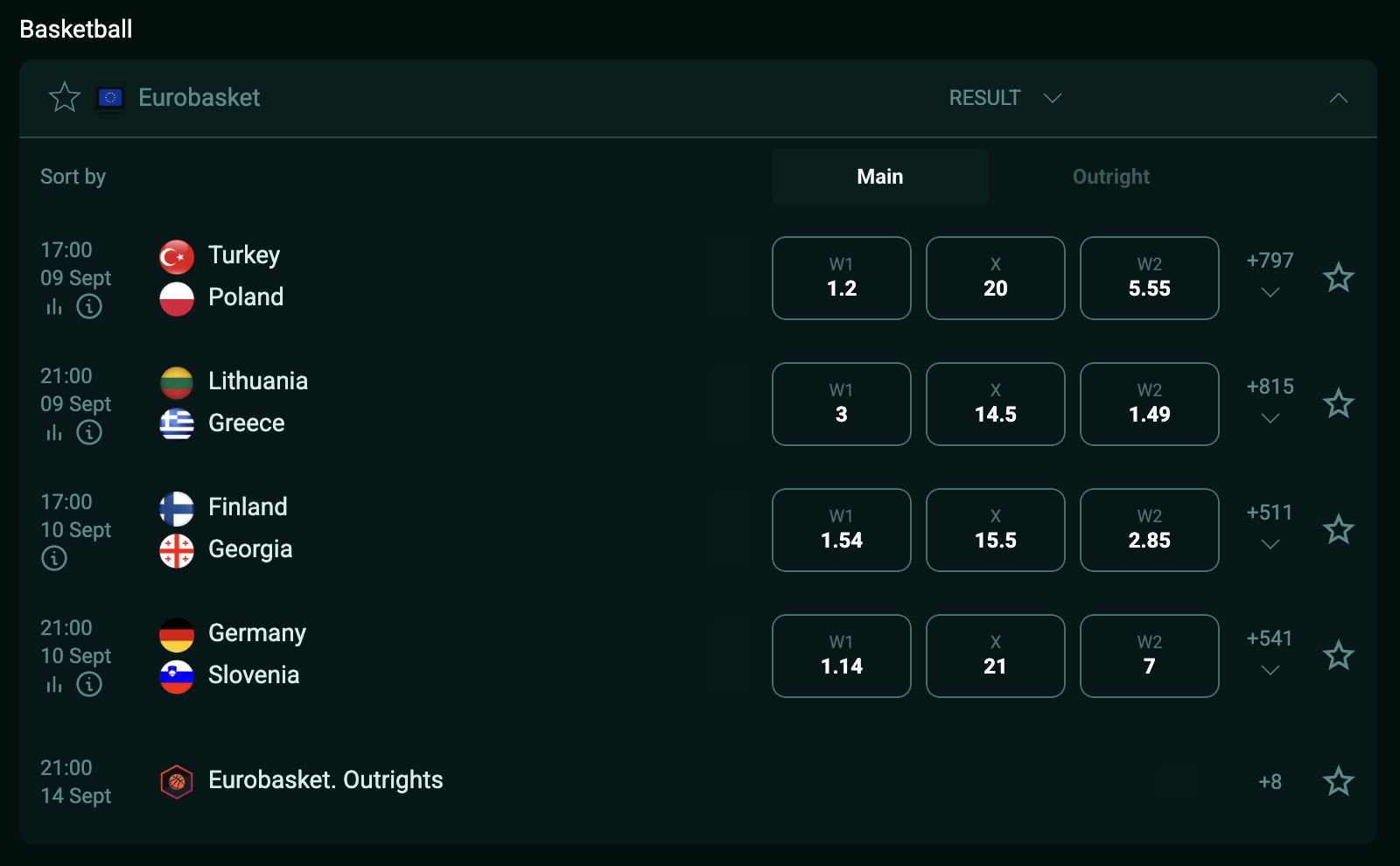Switch to the Outright tab

1110,177
